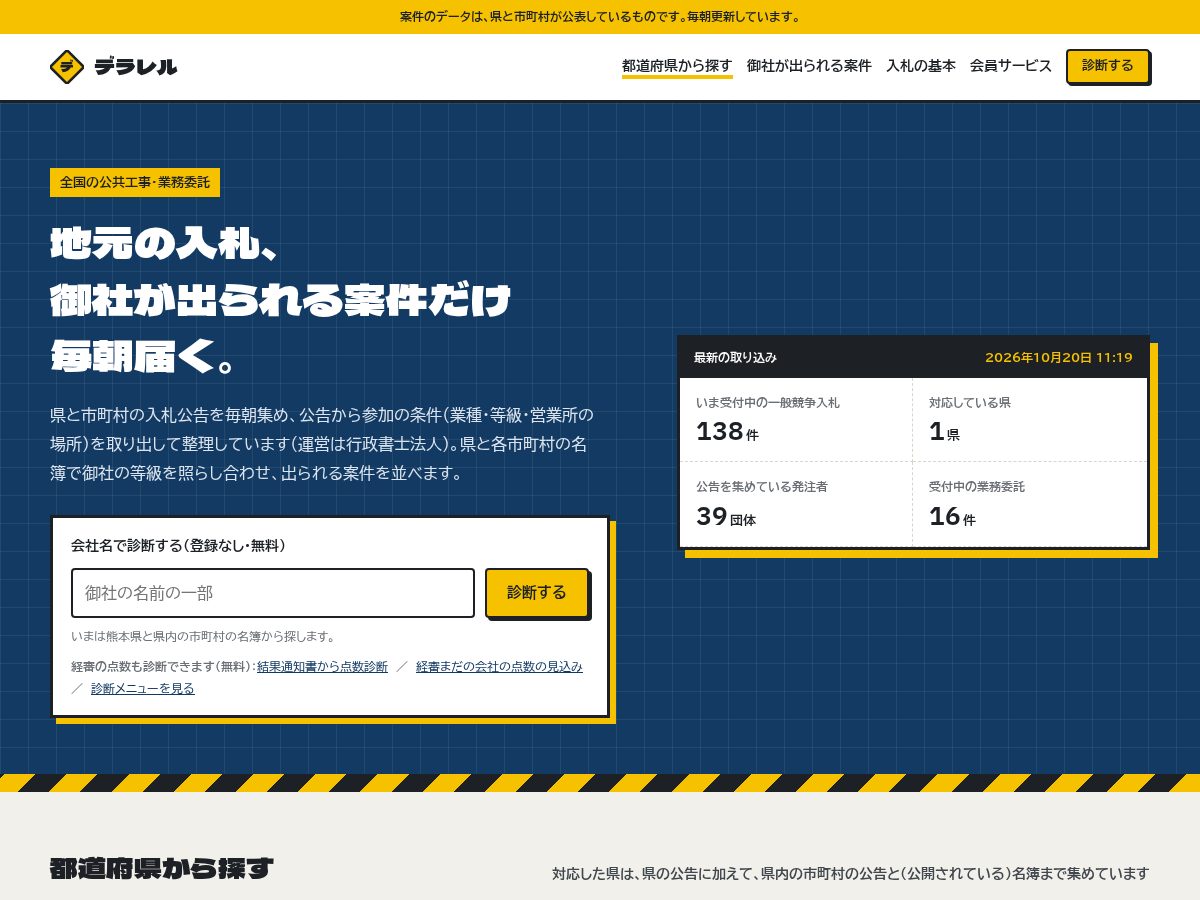The image size is (1200, 900).
Task: Click the デラレル logo icon
Action: pyautogui.click(x=67, y=67)
